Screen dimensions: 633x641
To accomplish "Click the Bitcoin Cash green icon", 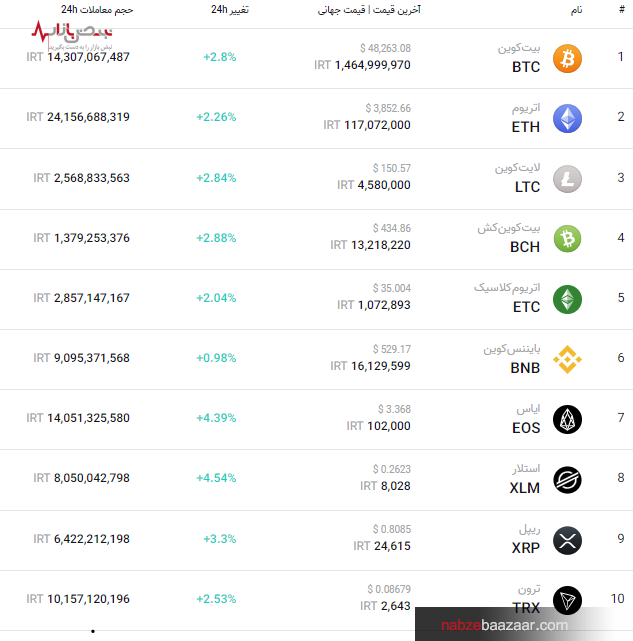I will pyautogui.click(x=567, y=239).
